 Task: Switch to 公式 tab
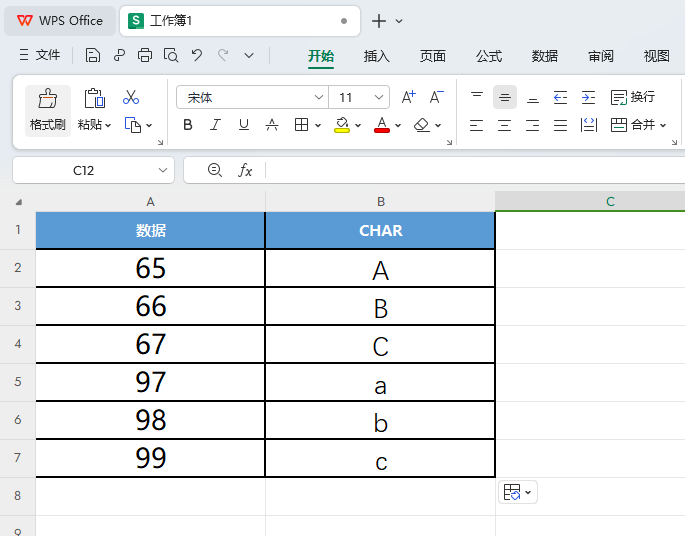[x=489, y=56]
